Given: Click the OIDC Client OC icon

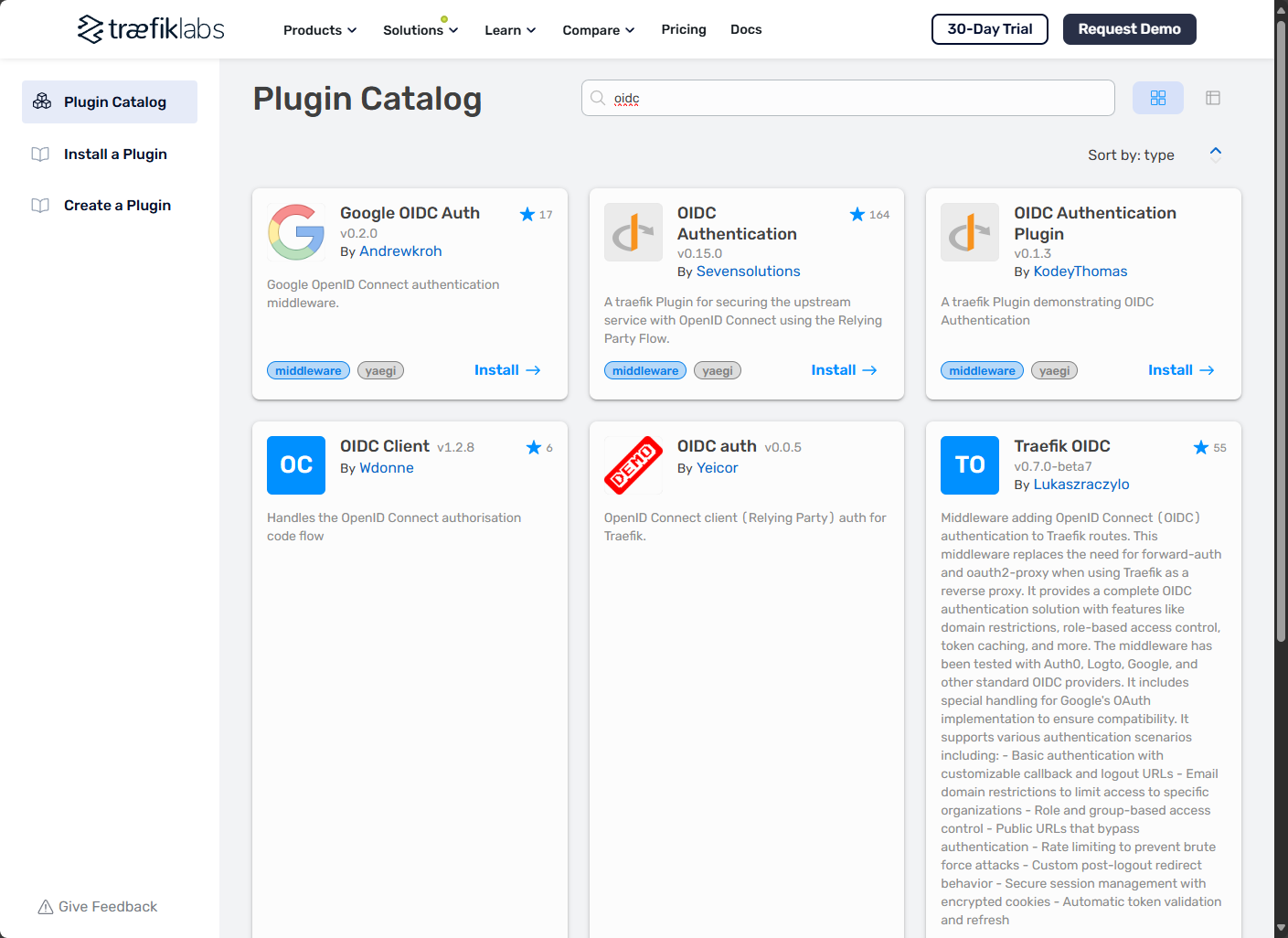Looking at the screenshot, I should 296,465.
